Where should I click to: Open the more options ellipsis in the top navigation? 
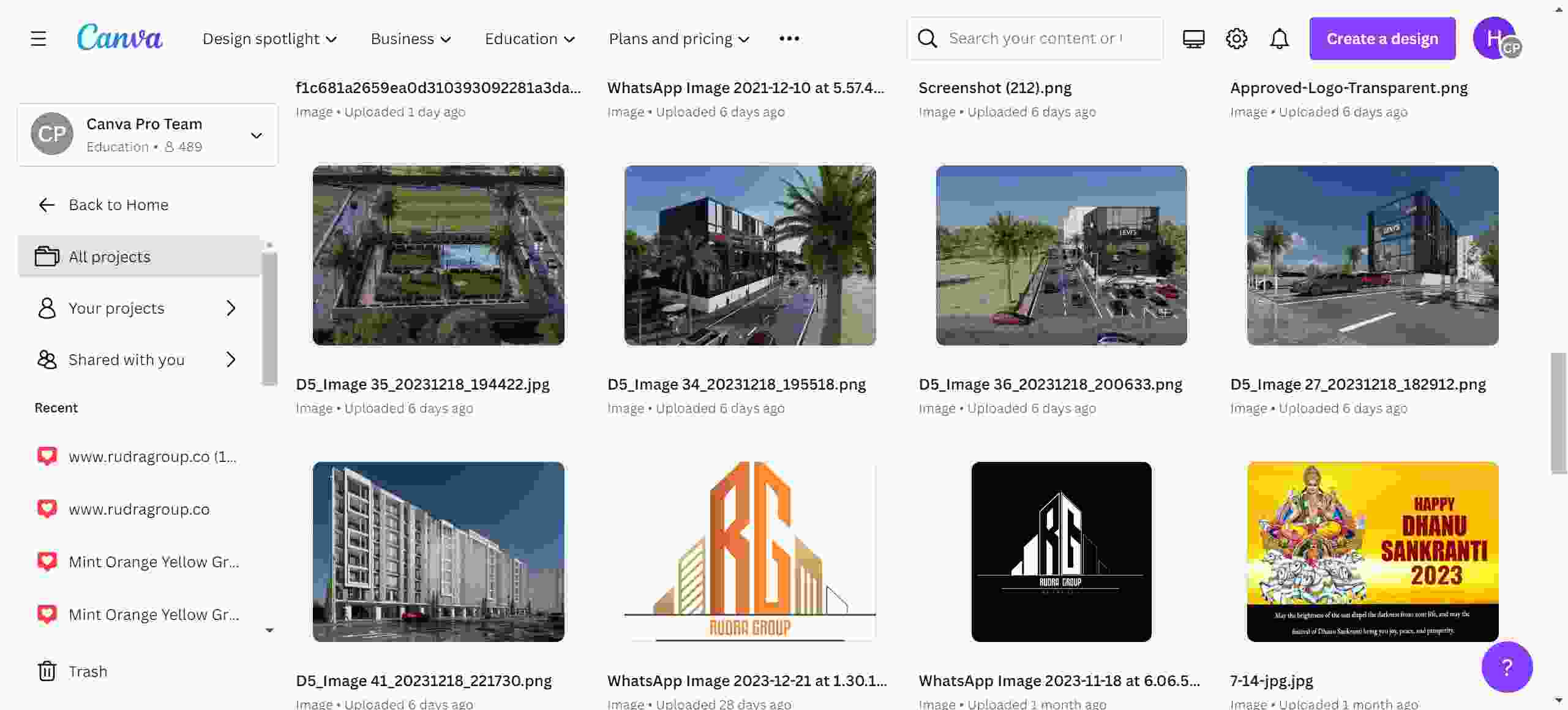point(789,39)
